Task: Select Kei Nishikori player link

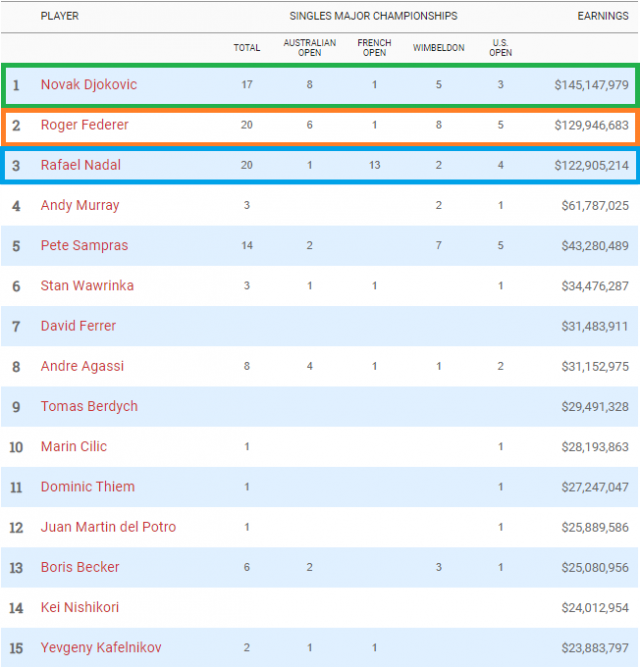Action: [80, 607]
